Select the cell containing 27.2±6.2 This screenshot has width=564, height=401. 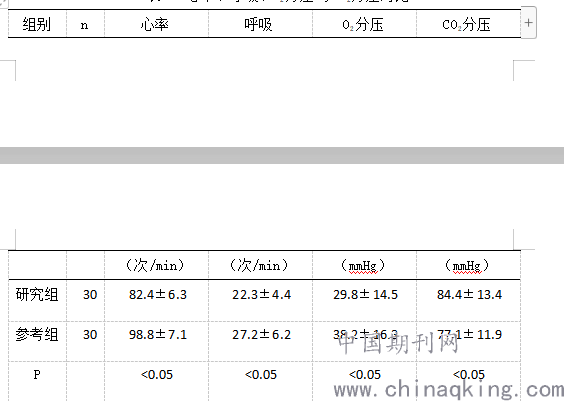tap(260, 341)
